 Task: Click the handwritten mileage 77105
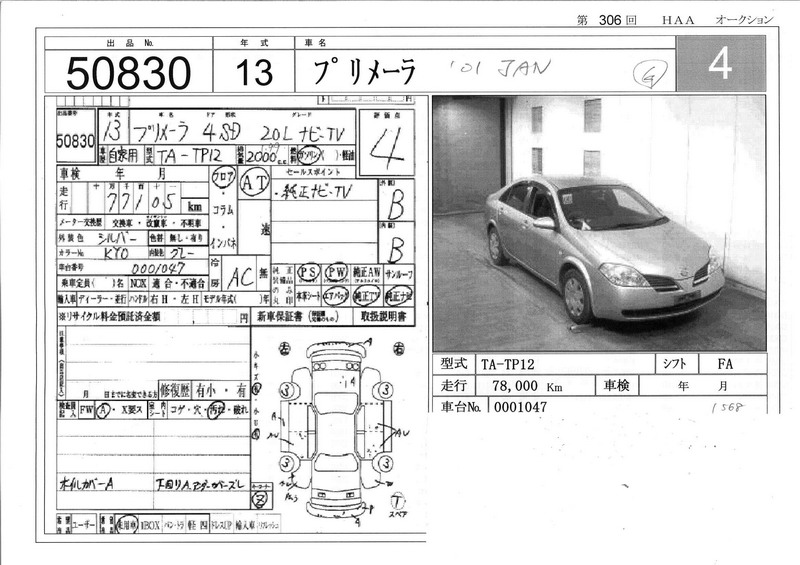coord(142,202)
